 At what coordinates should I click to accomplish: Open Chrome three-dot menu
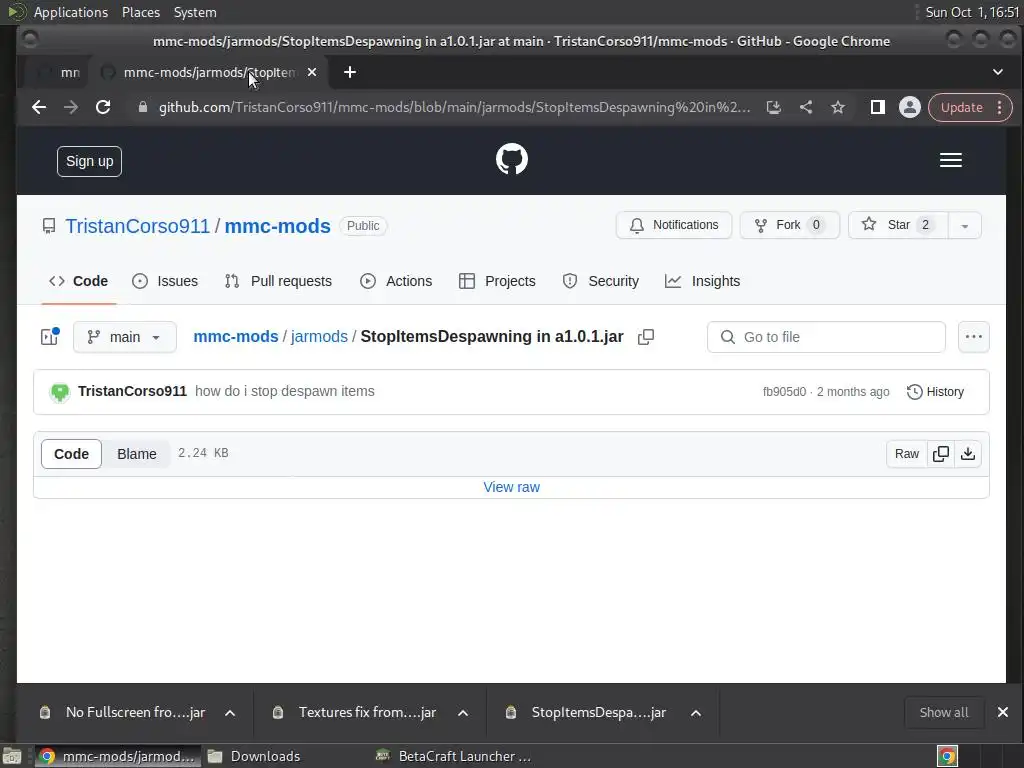click(x=1000, y=107)
